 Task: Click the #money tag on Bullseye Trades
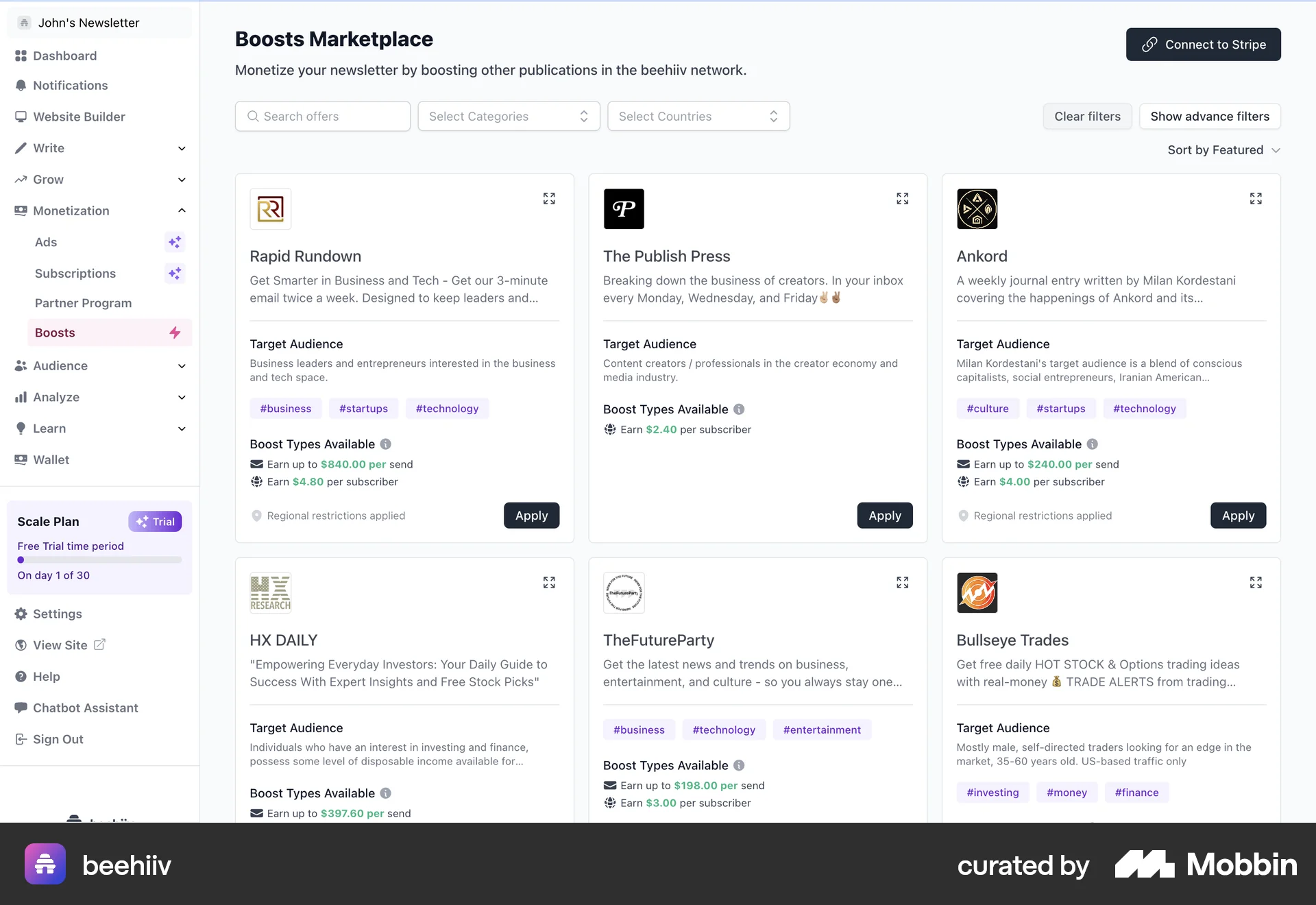(x=1067, y=793)
